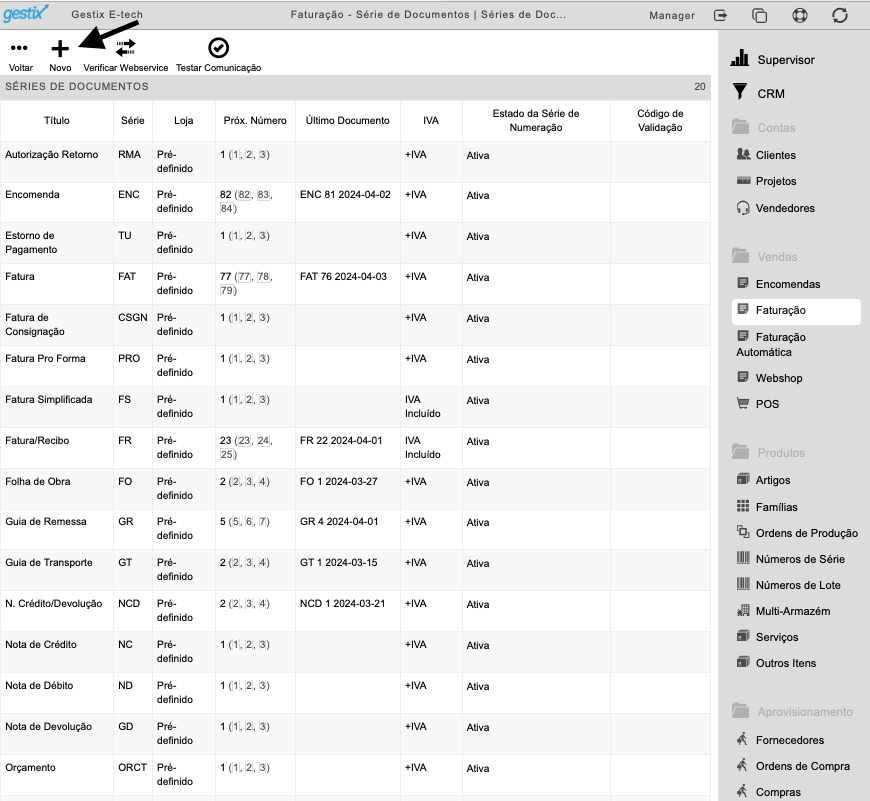Click the Voltar three-dots icon
The height and width of the screenshot is (801, 870).
(x=19, y=48)
